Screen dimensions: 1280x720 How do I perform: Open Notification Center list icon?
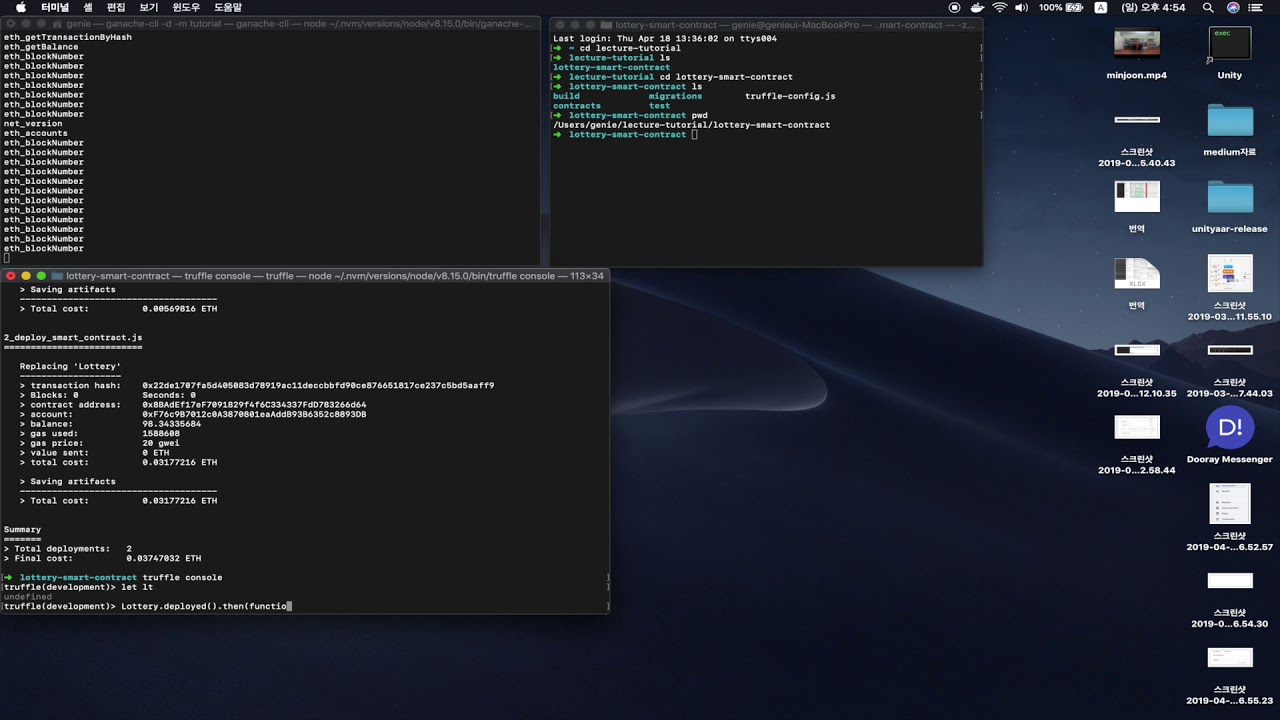tap(1258, 7)
